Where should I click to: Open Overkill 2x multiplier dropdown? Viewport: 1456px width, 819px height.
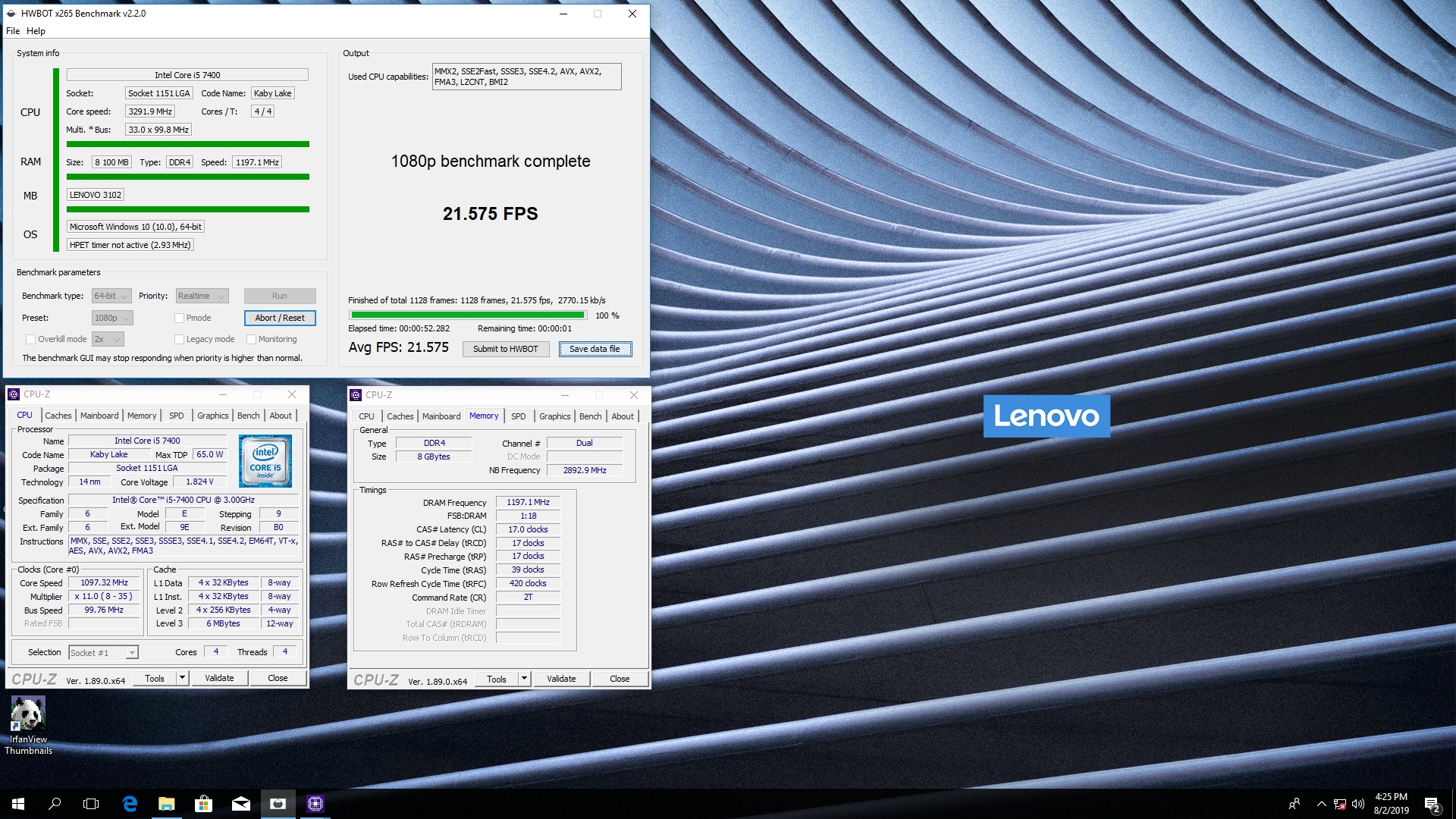[x=108, y=339]
